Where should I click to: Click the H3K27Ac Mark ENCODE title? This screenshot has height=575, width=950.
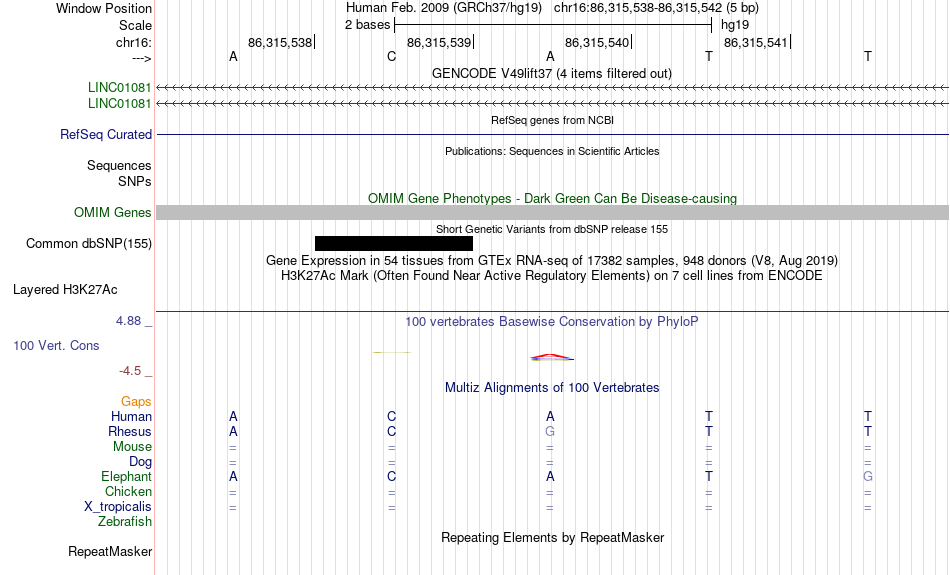coord(552,276)
